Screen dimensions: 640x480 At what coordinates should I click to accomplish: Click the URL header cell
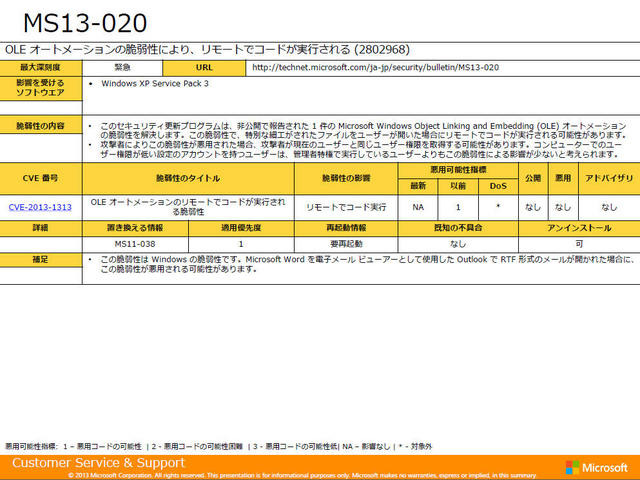[204, 68]
